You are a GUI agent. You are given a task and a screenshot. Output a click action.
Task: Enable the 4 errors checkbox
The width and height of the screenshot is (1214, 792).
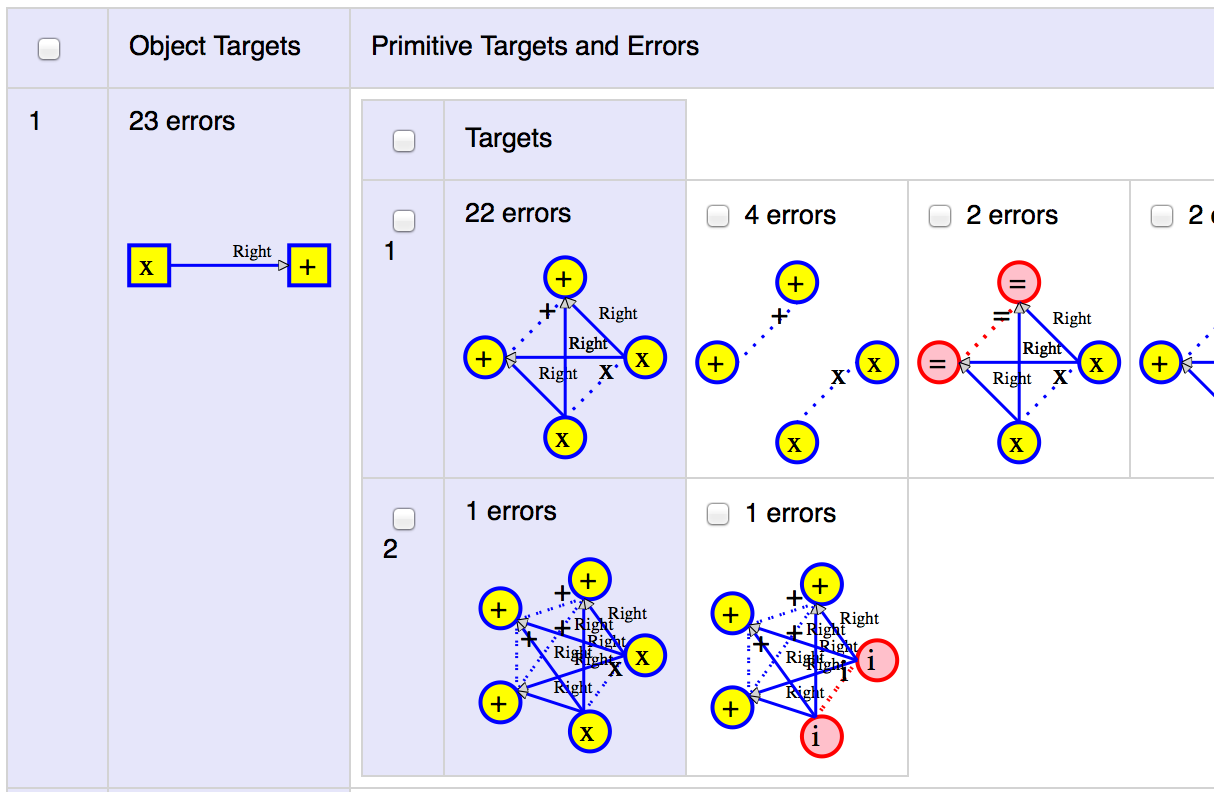[718, 216]
